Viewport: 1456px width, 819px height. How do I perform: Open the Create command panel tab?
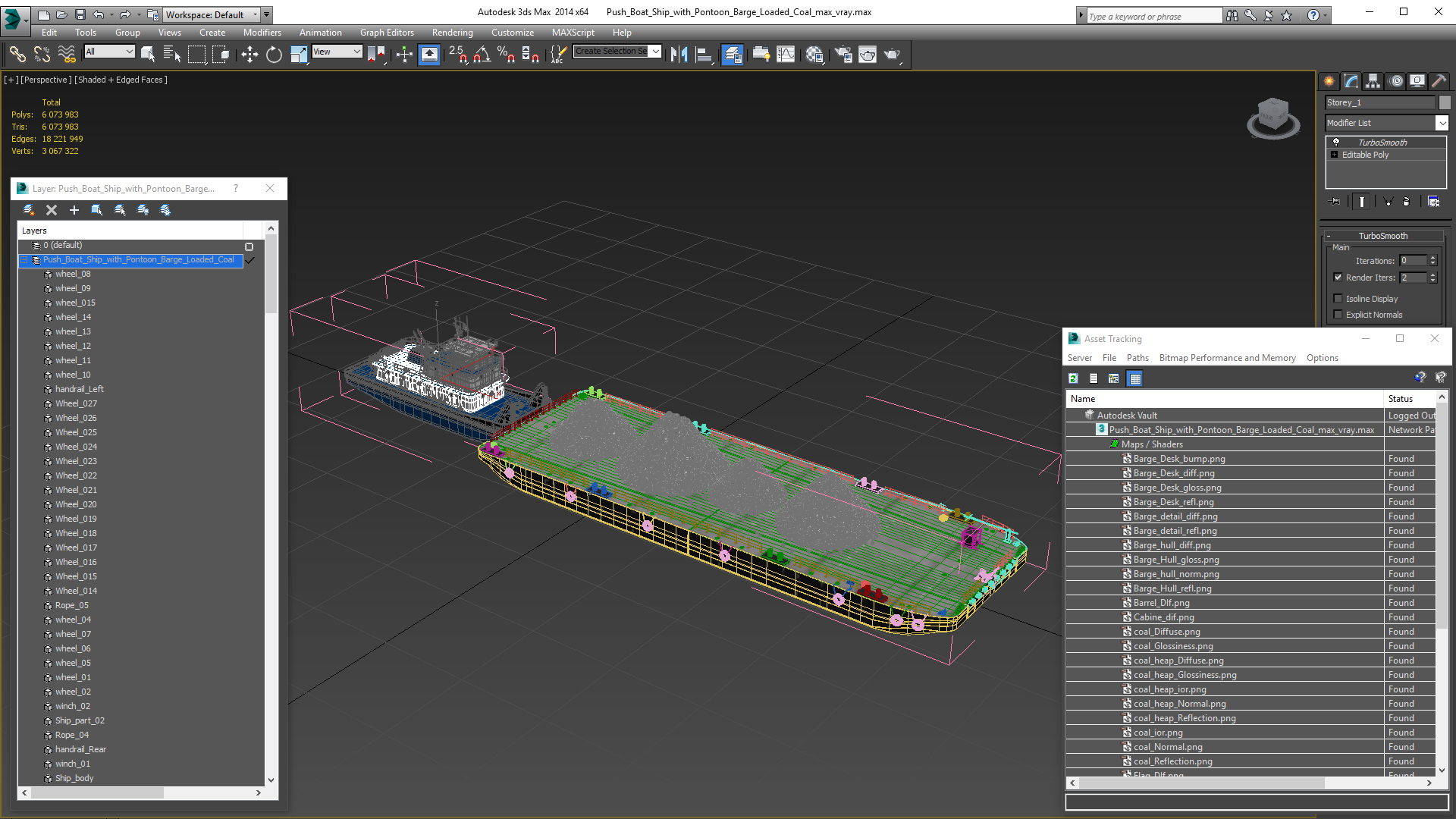pos(1329,81)
